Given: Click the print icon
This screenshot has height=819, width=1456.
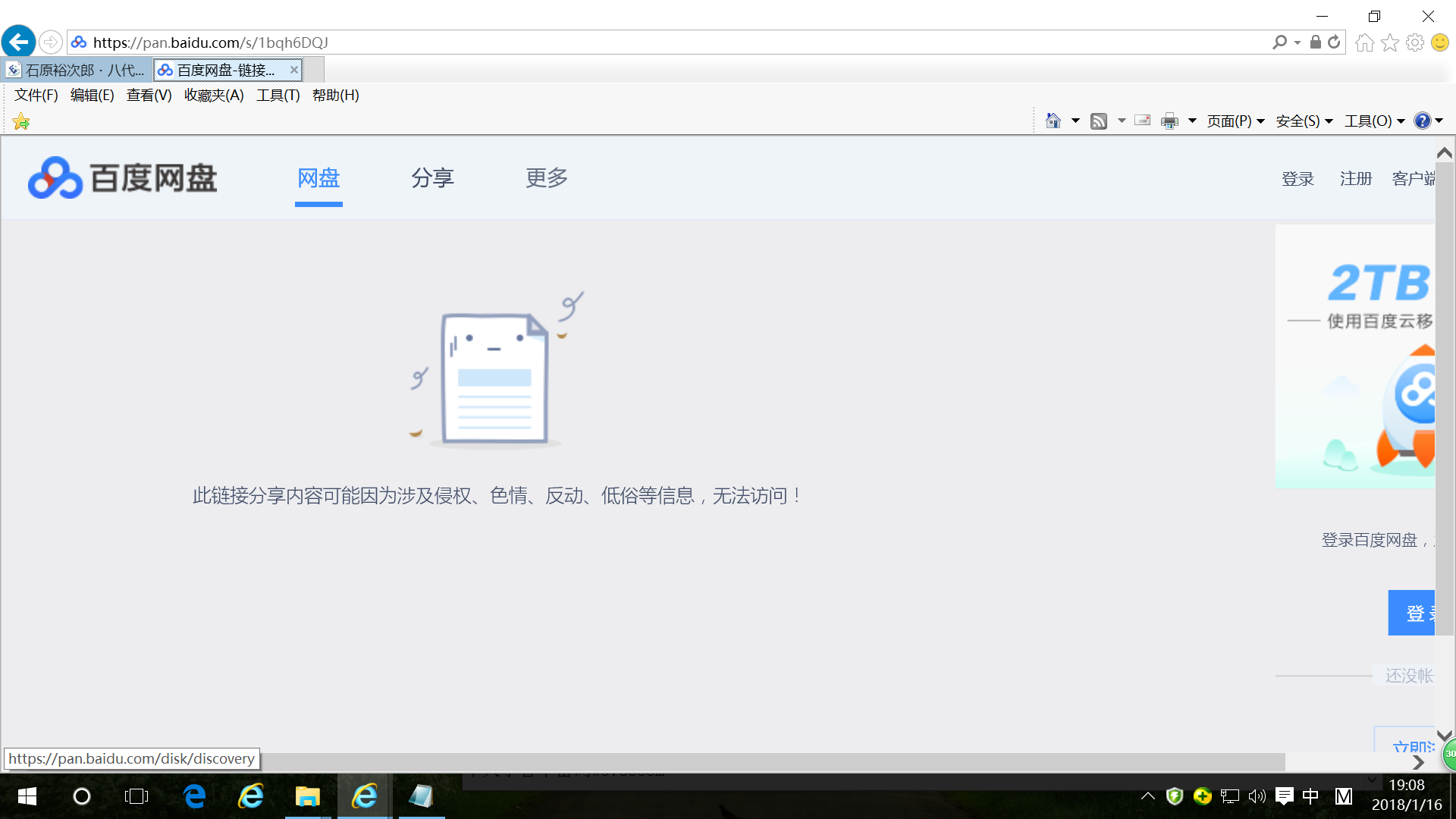Looking at the screenshot, I should (x=1170, y=121).
